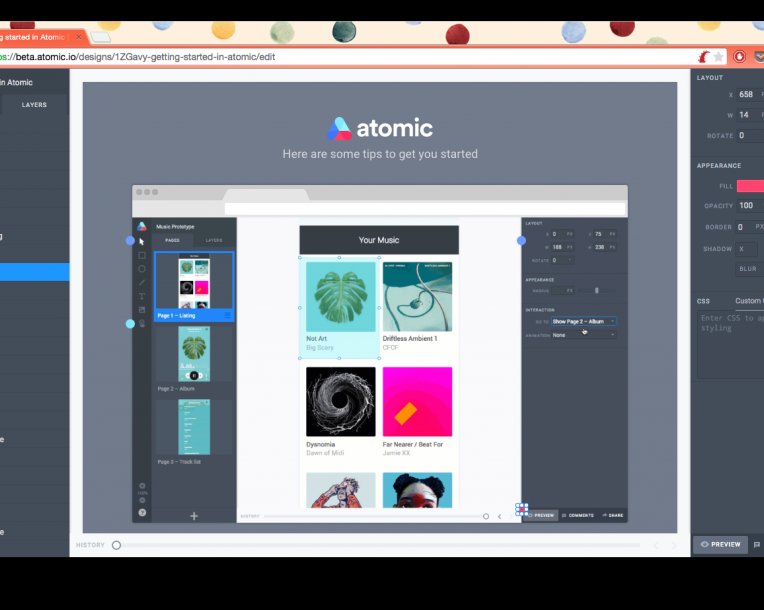Switch to the CSS tab
Screen dimensions: 764x610
(703, 301)
